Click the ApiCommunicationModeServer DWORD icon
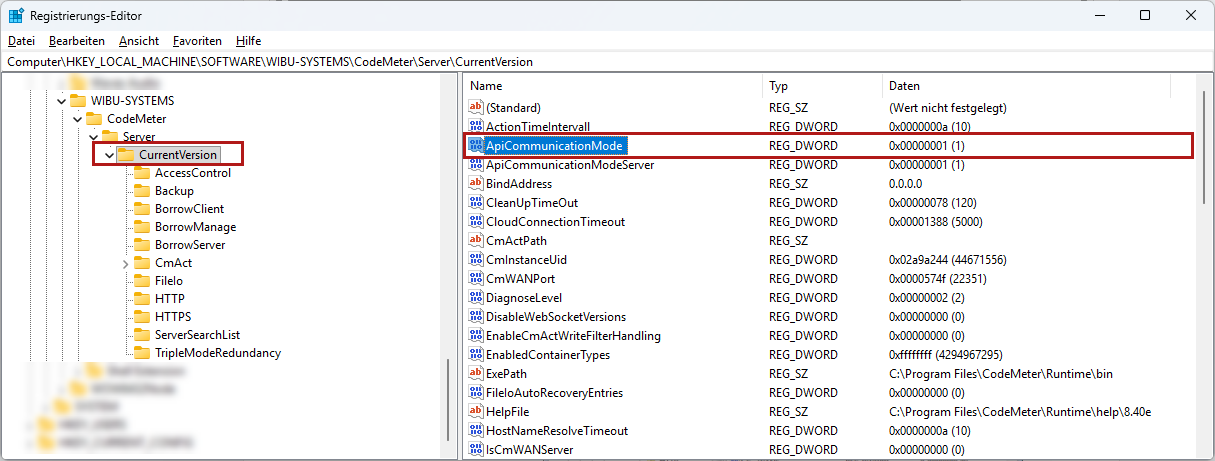This screenshot has width=1215, height=461. [476, 165]
